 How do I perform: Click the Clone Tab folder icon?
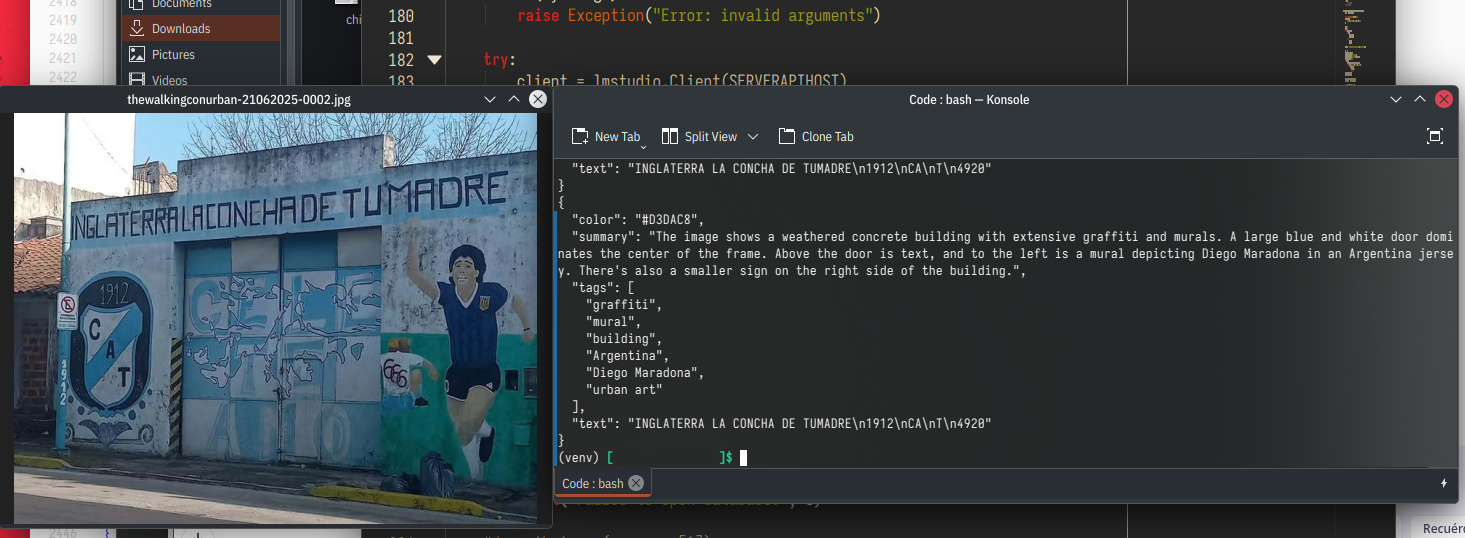(x=787, y=137)
